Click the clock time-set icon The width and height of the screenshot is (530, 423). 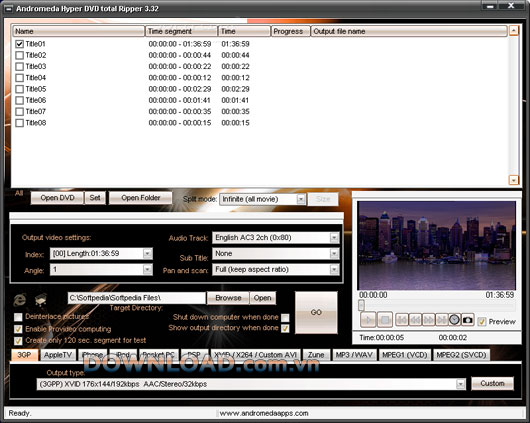pos(454,320)
